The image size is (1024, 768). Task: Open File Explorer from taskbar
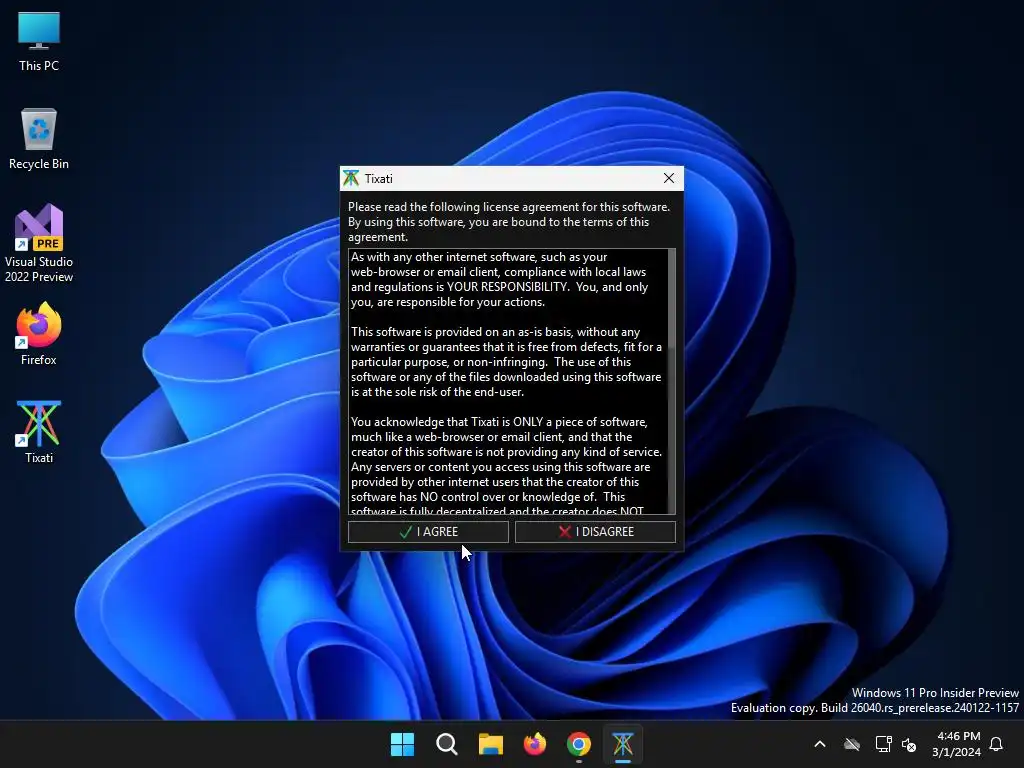[x=490, y=744]
